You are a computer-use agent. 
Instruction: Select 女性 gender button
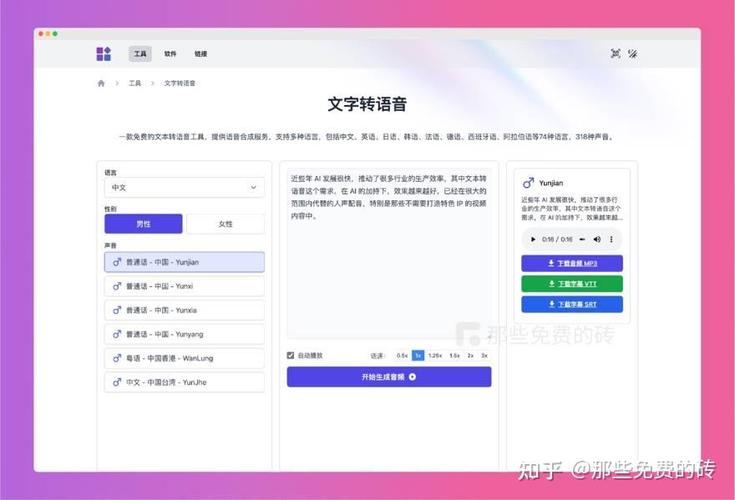point(225,224)
